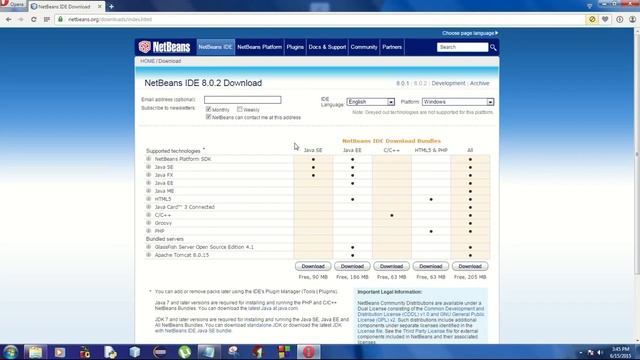Click the browser forward arrow
Image resolution: width=640 pixels, height=360 pixels.
tap(21, 19)
